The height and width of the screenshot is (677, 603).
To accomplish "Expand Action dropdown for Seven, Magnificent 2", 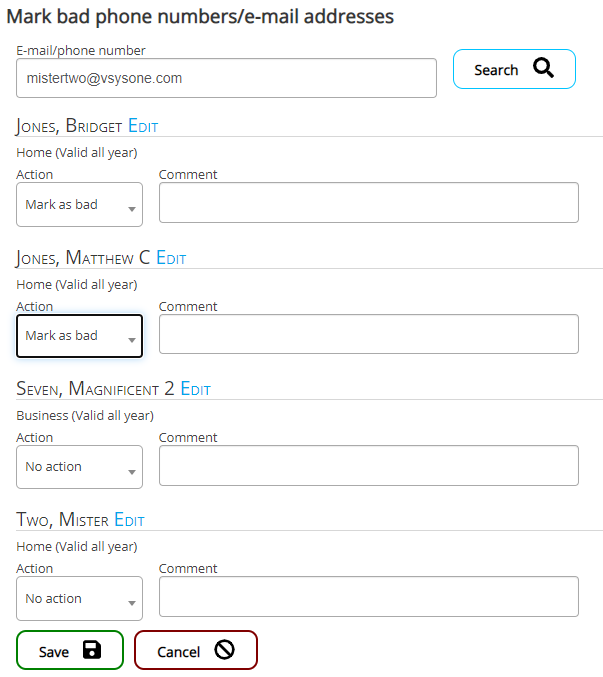I will tap(79, 467).
